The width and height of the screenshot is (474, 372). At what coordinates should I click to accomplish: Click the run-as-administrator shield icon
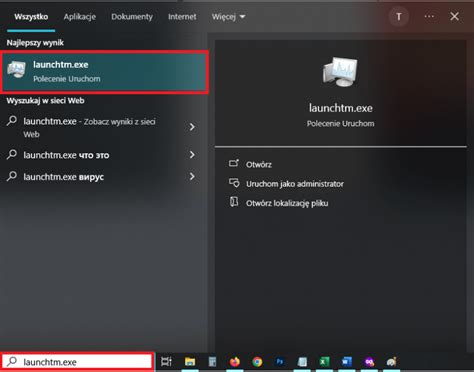[234, 183]
